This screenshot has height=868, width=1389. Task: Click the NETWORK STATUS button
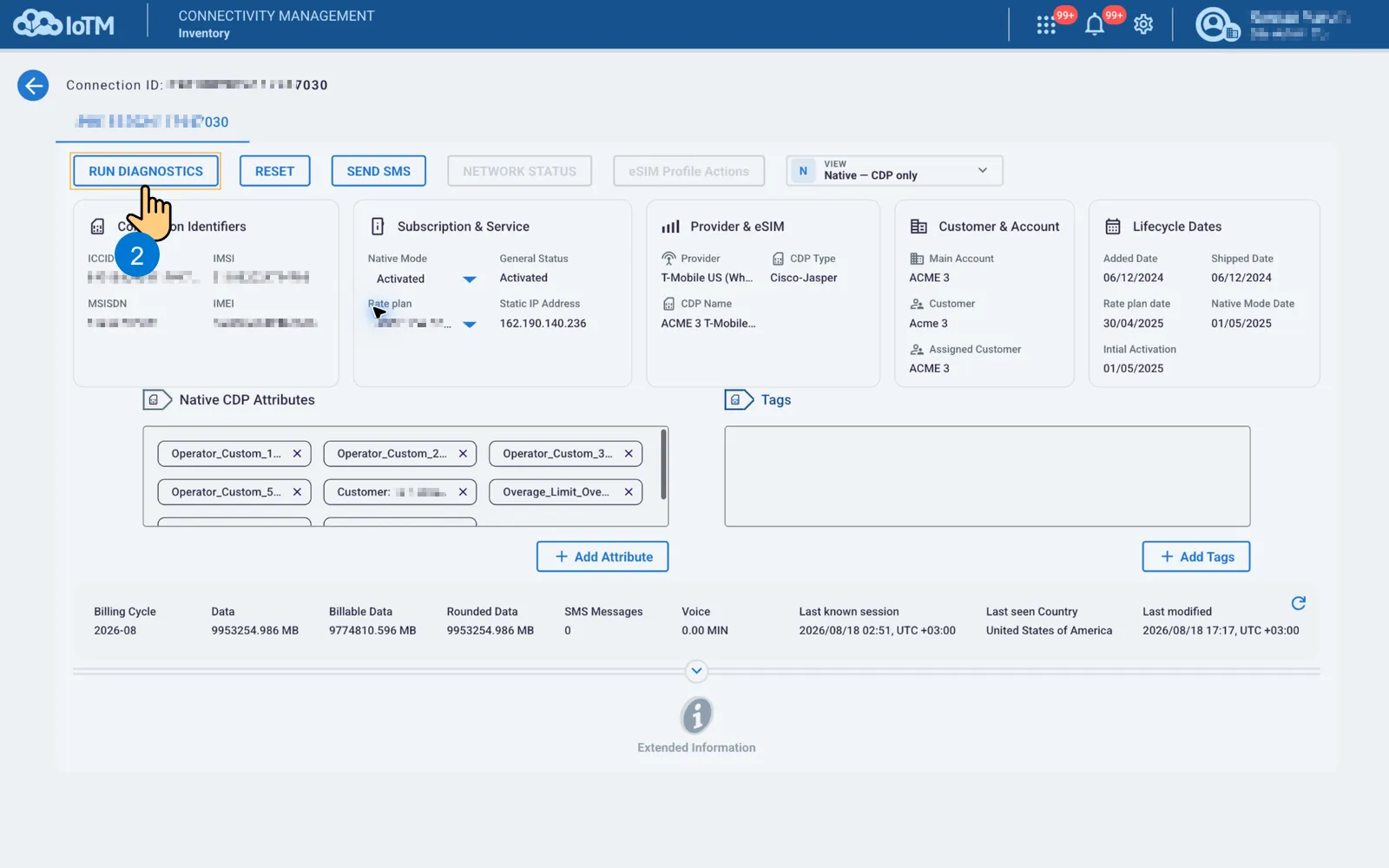point(519,172)
